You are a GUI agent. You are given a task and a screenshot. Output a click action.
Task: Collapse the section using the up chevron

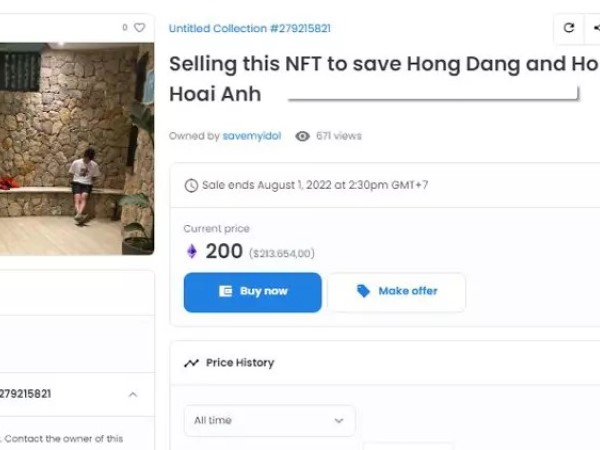(133, 394)
